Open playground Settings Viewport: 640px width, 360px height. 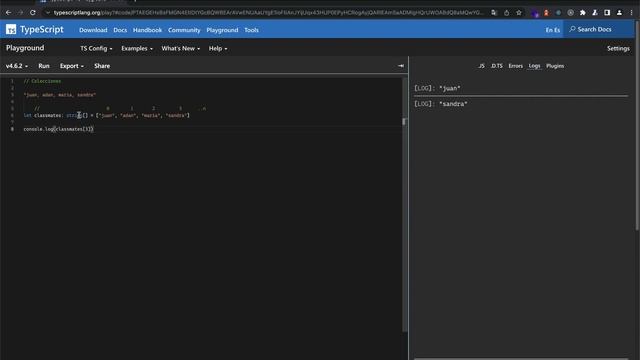point(618,48)
